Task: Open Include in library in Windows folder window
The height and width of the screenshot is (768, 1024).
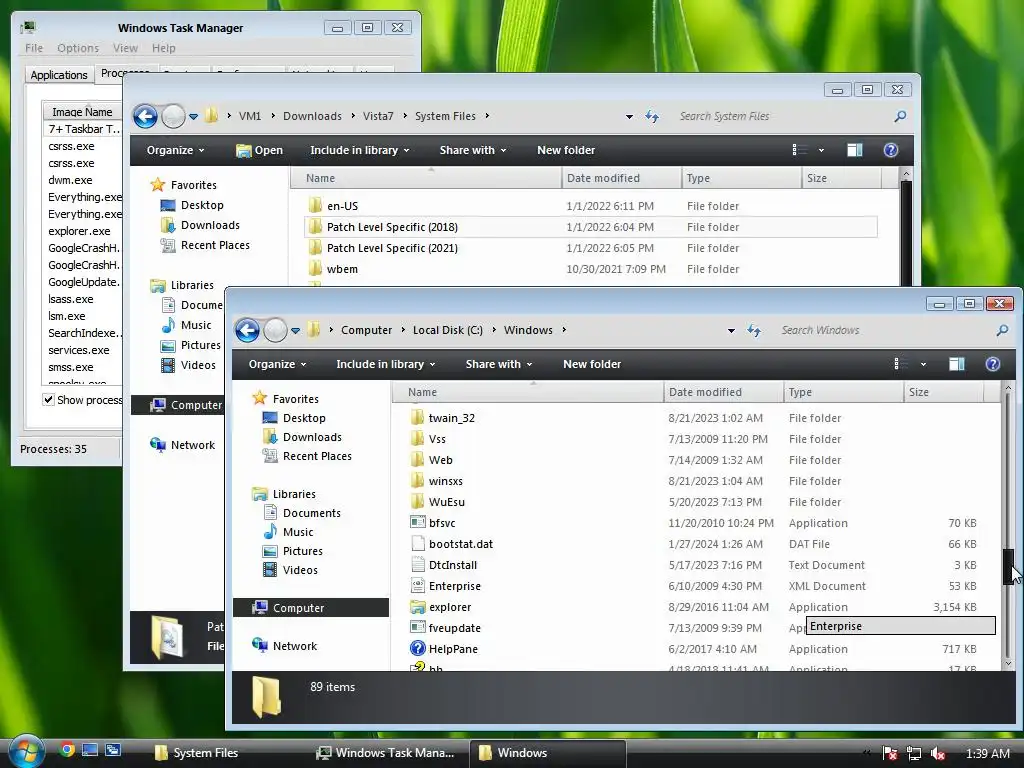Action: pos(386,364)
